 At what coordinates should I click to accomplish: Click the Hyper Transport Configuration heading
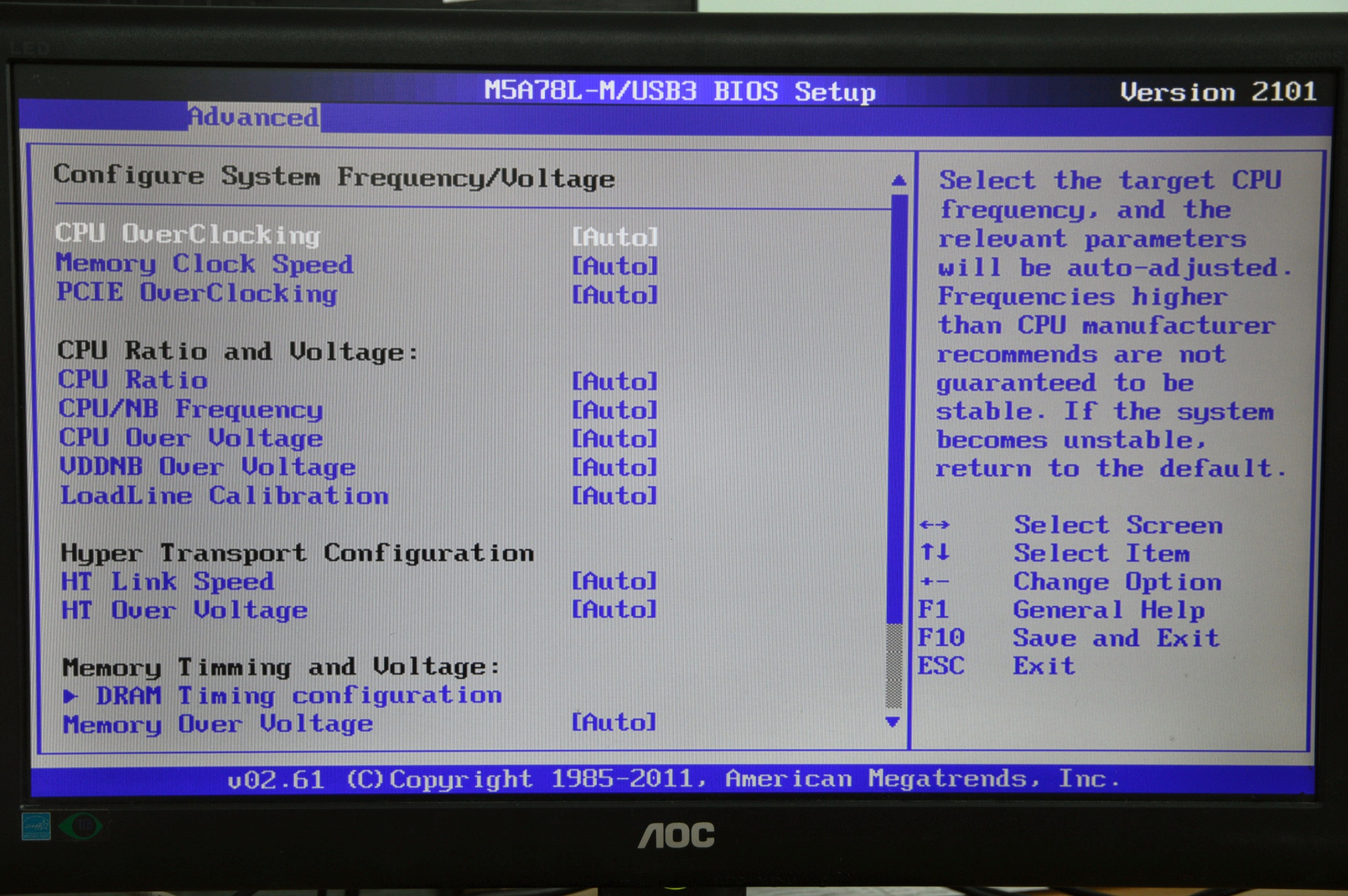click(296, 553)
